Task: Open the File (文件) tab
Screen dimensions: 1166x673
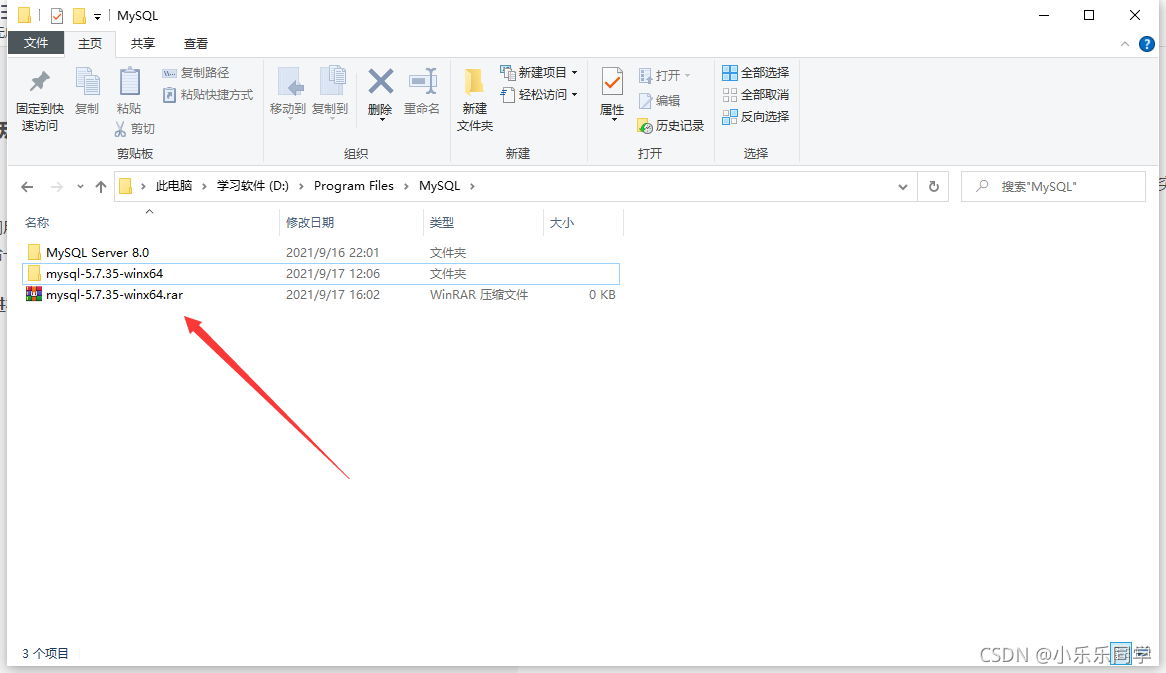Action: 36,43
